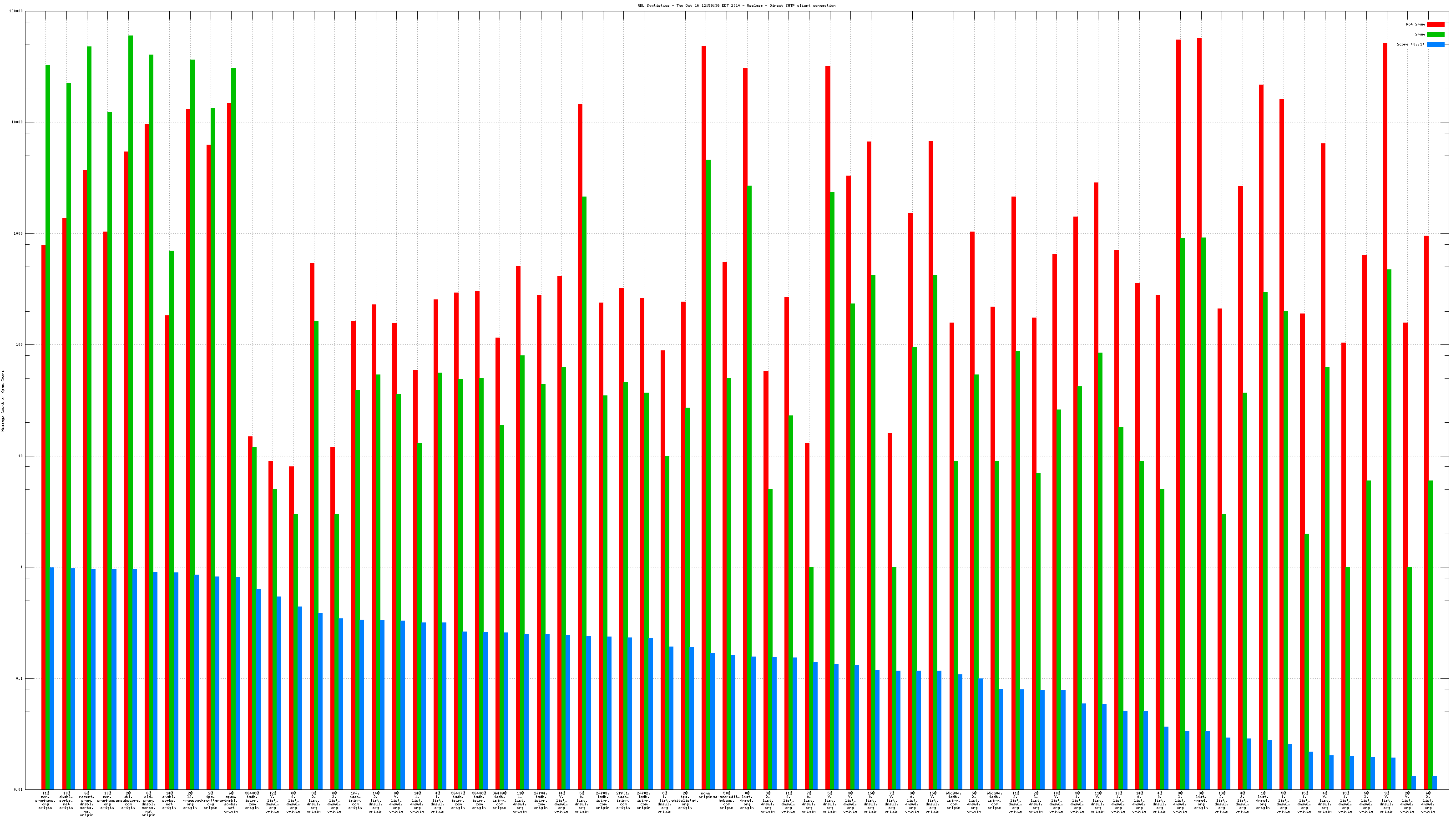Click the rightmost blue score bar

(1435, 783)
